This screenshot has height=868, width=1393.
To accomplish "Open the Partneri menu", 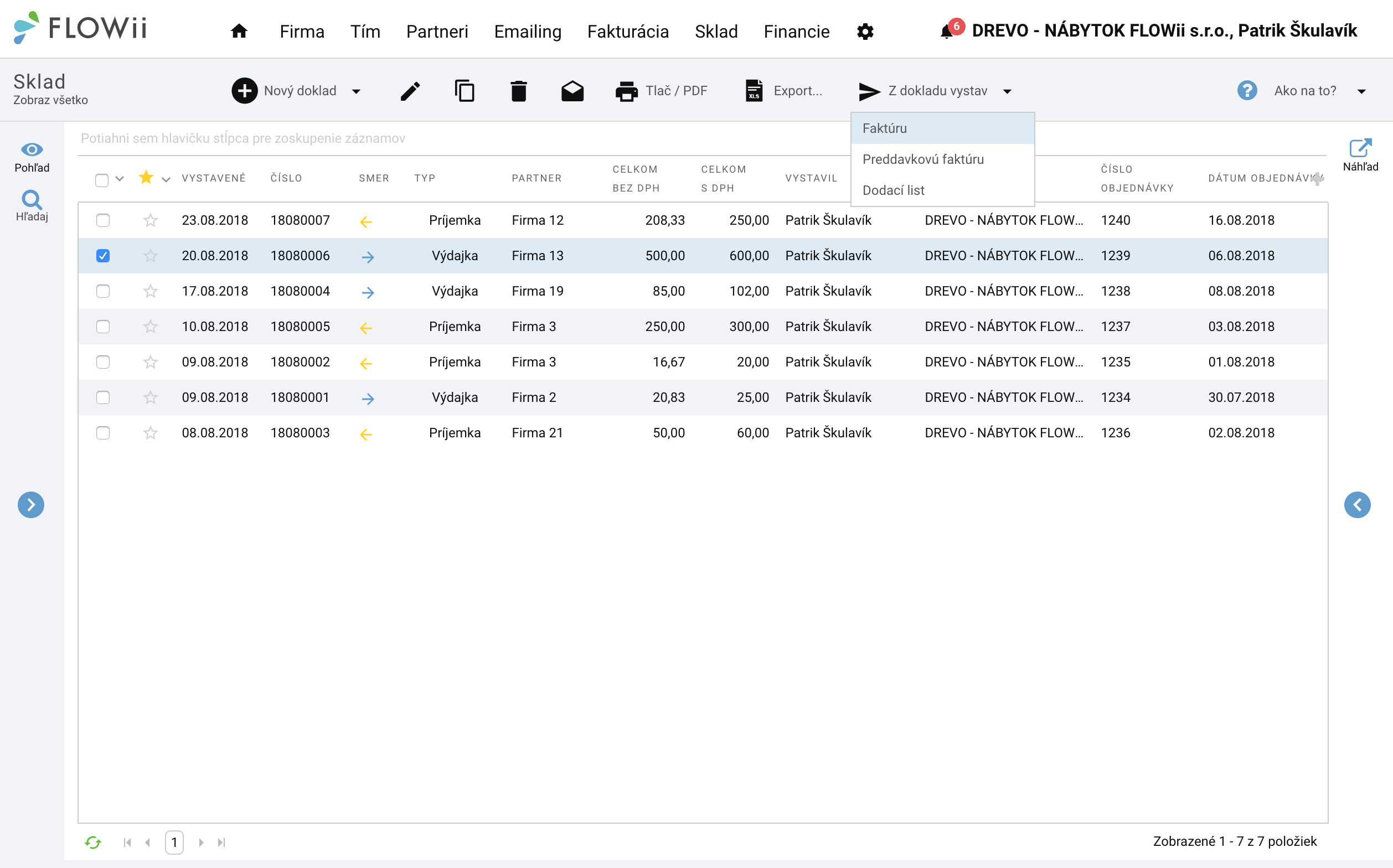I will 437,32.
